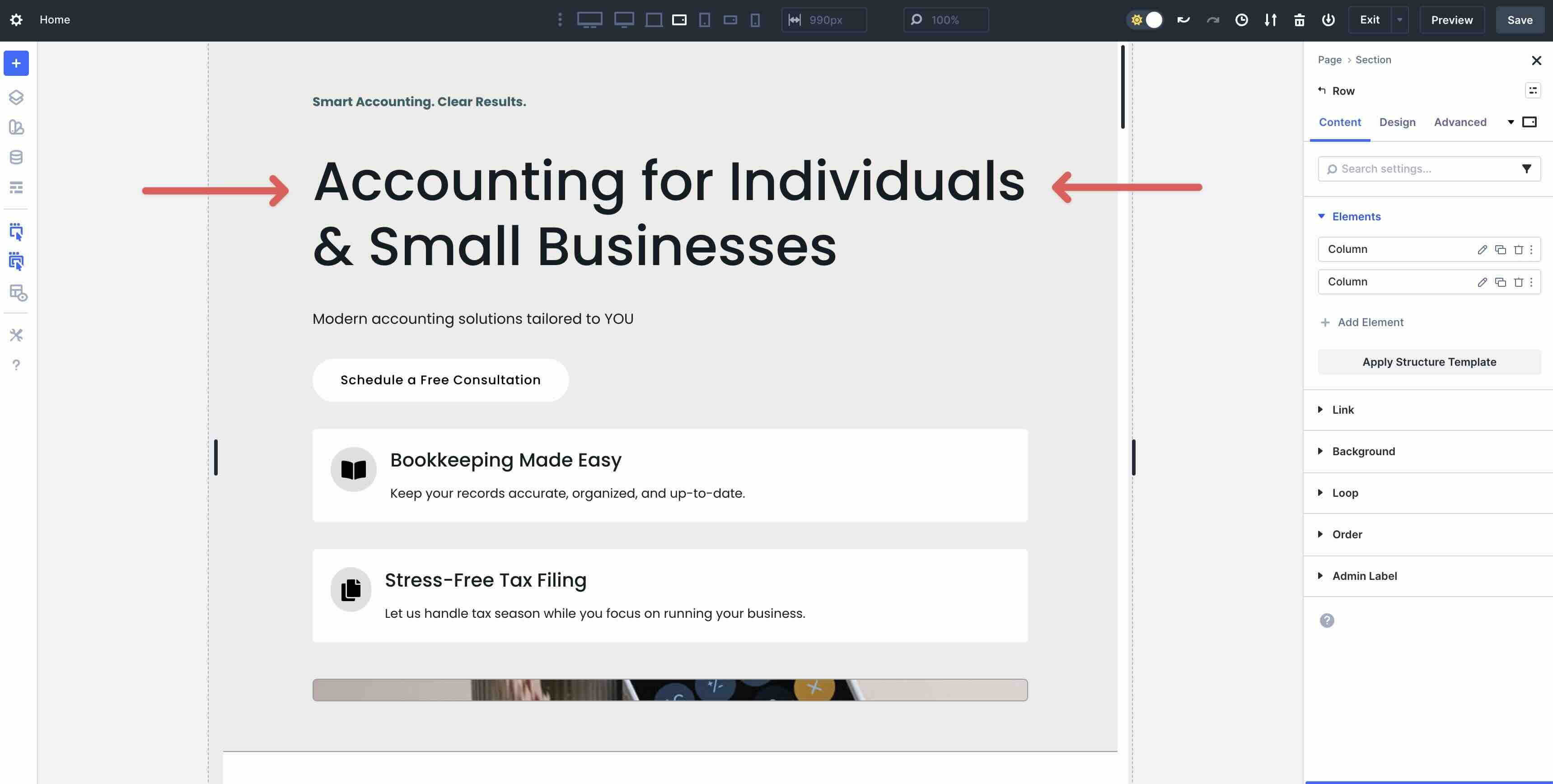Click the blue add element plus icon
The height and width of the screenshot is (784, 1553).
(16, 63)
